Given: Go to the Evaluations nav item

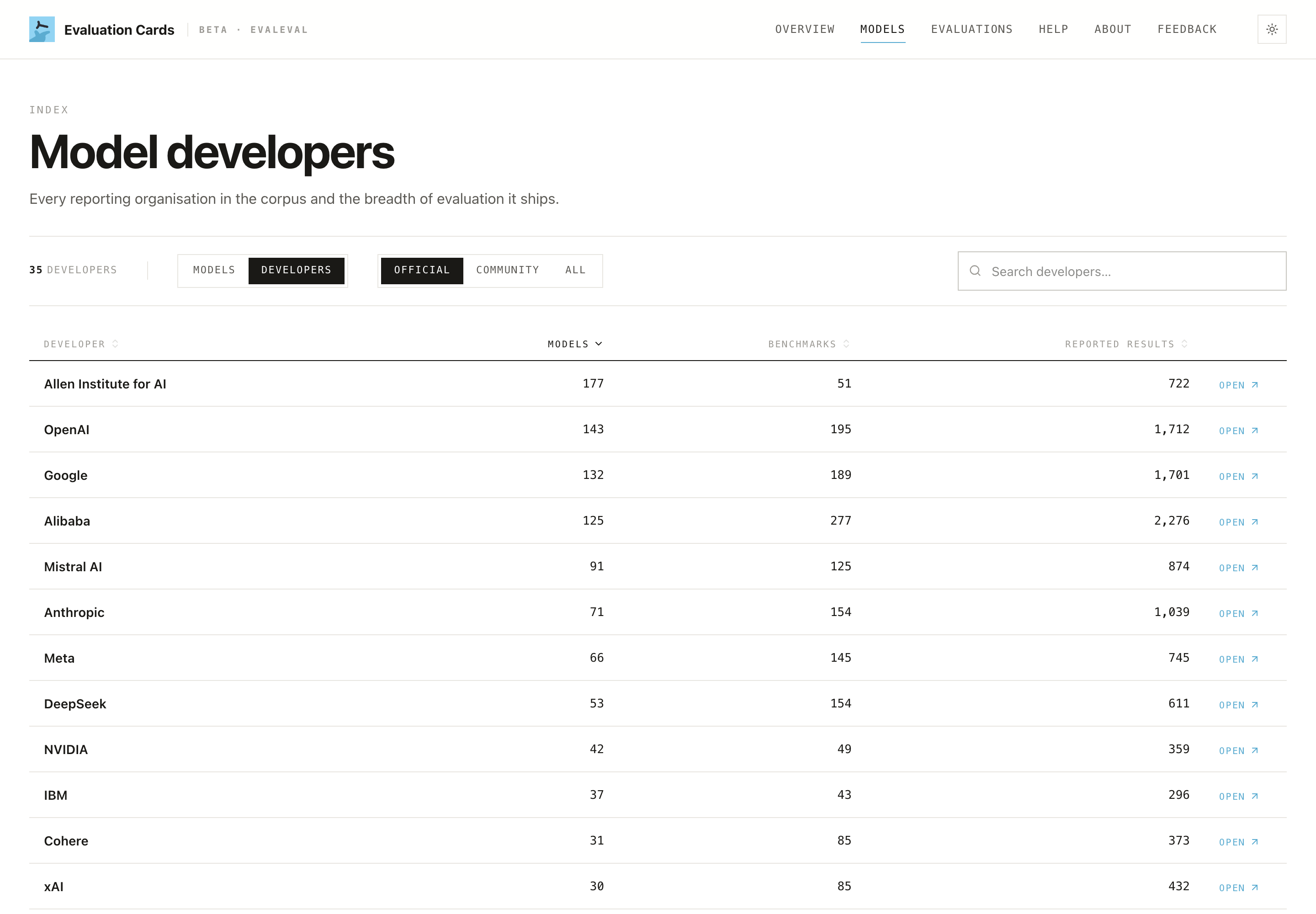Looking at the screenshot, I should [972, 29].
